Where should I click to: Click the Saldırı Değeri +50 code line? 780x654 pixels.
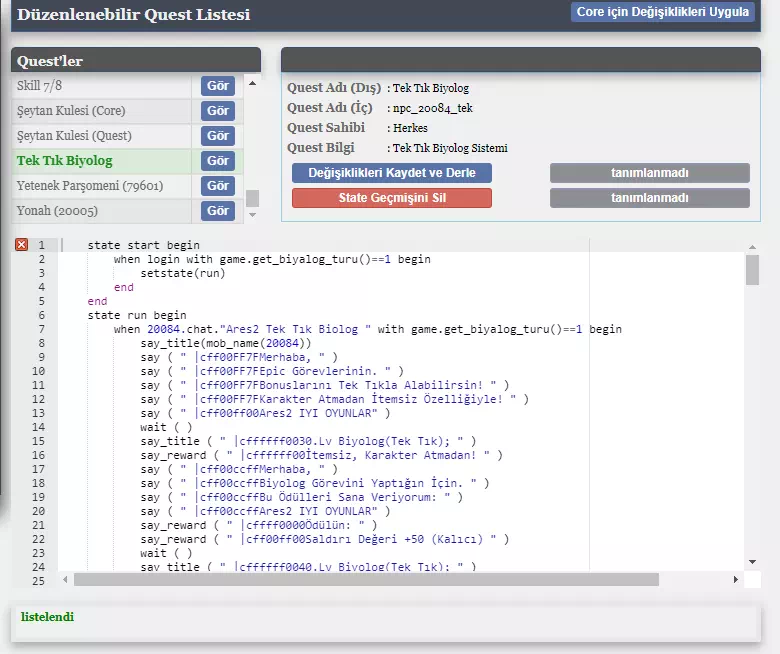(324, 539)
